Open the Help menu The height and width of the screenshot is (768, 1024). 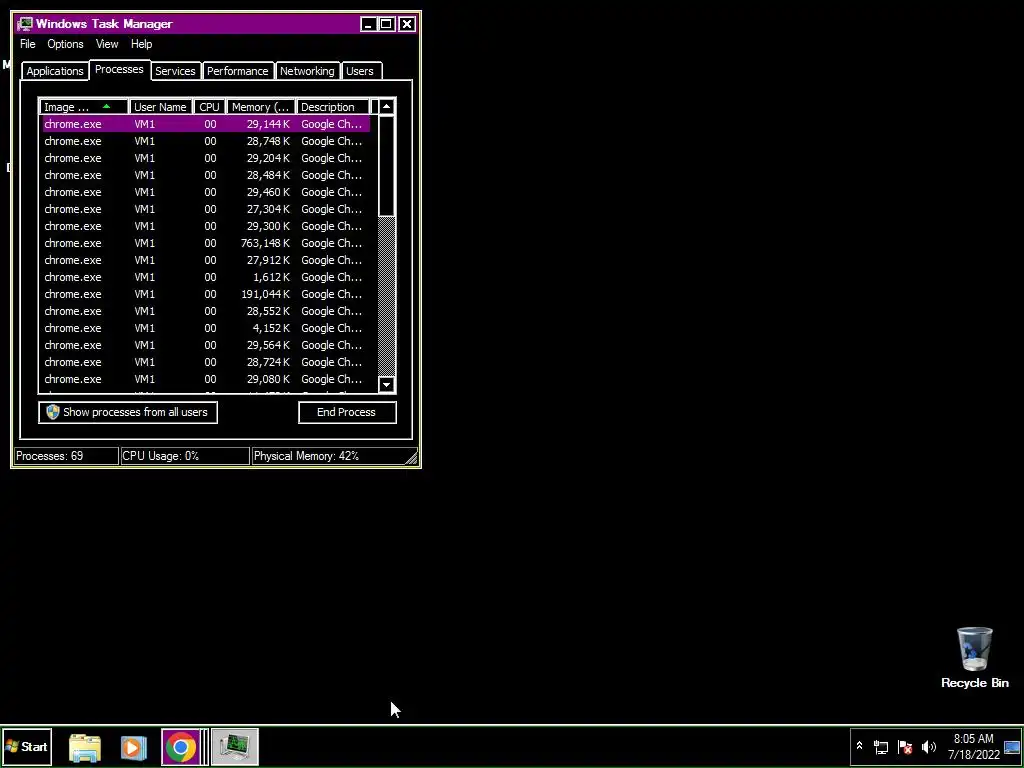point(141,44)
